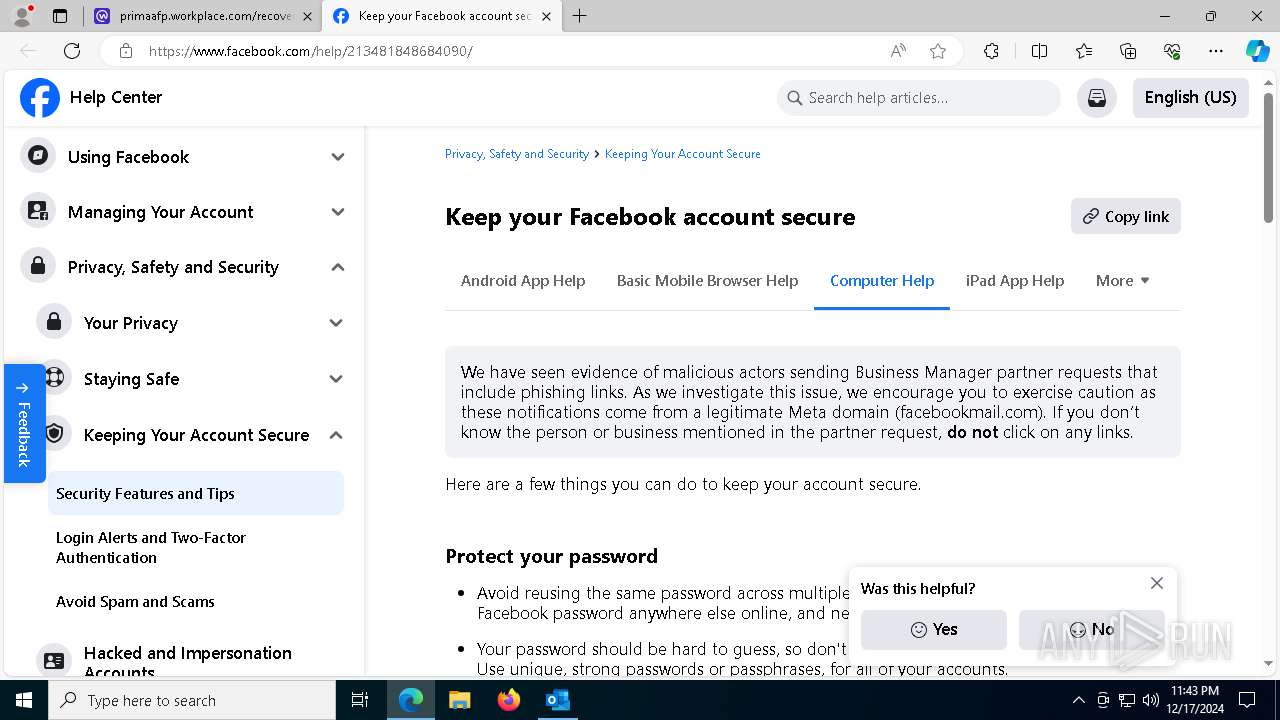Click the Facebook logo in Help Center
The image size is (1280, 720).
pyautogui.click(x=40, y=98)
